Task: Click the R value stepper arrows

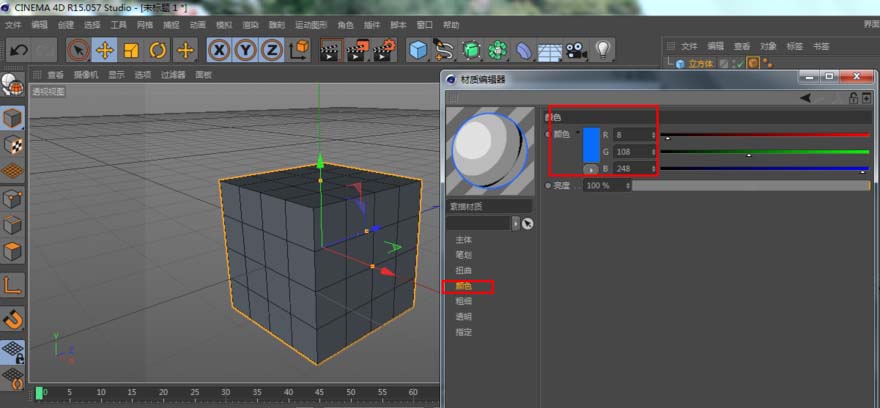Action: tap(654, 134)
